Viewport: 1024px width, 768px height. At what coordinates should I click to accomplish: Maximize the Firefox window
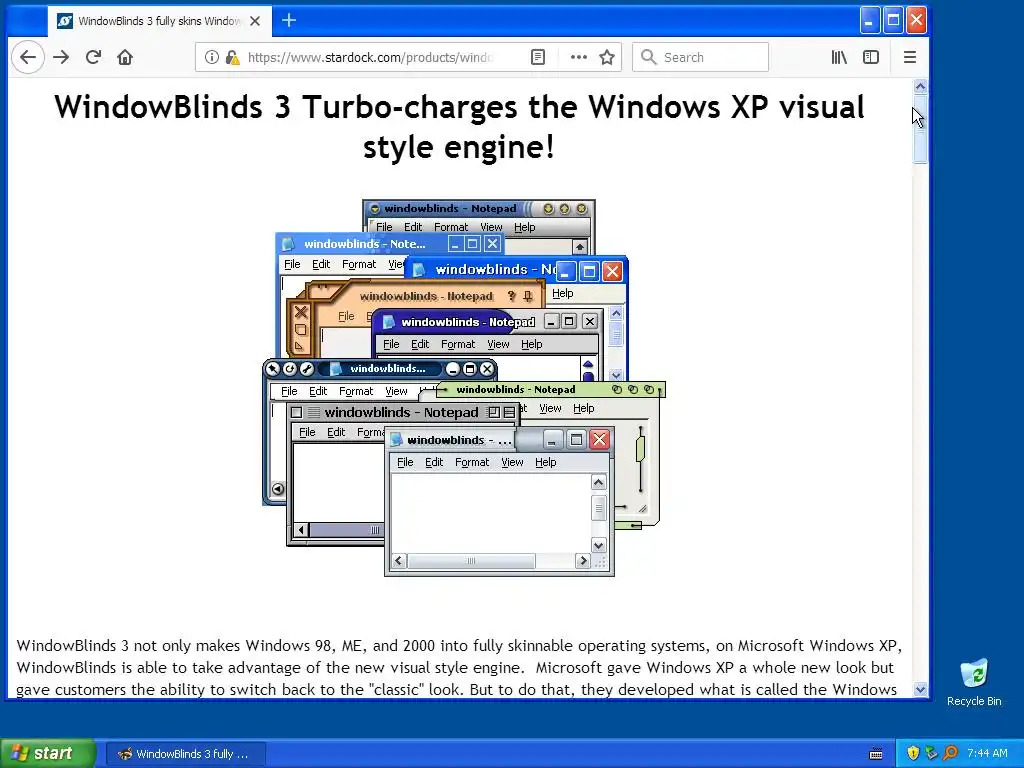(893, 20)
